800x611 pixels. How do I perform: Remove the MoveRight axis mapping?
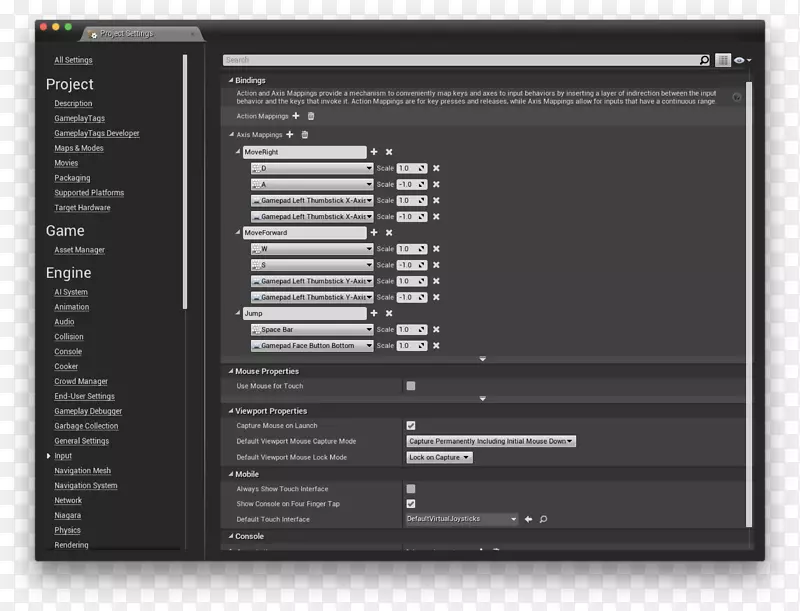click(389, 151)
